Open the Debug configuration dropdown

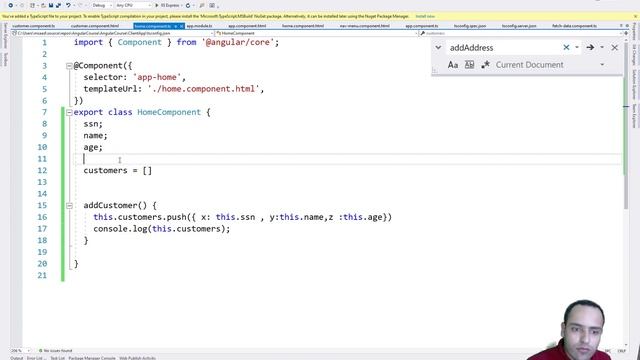pos(101,5)
